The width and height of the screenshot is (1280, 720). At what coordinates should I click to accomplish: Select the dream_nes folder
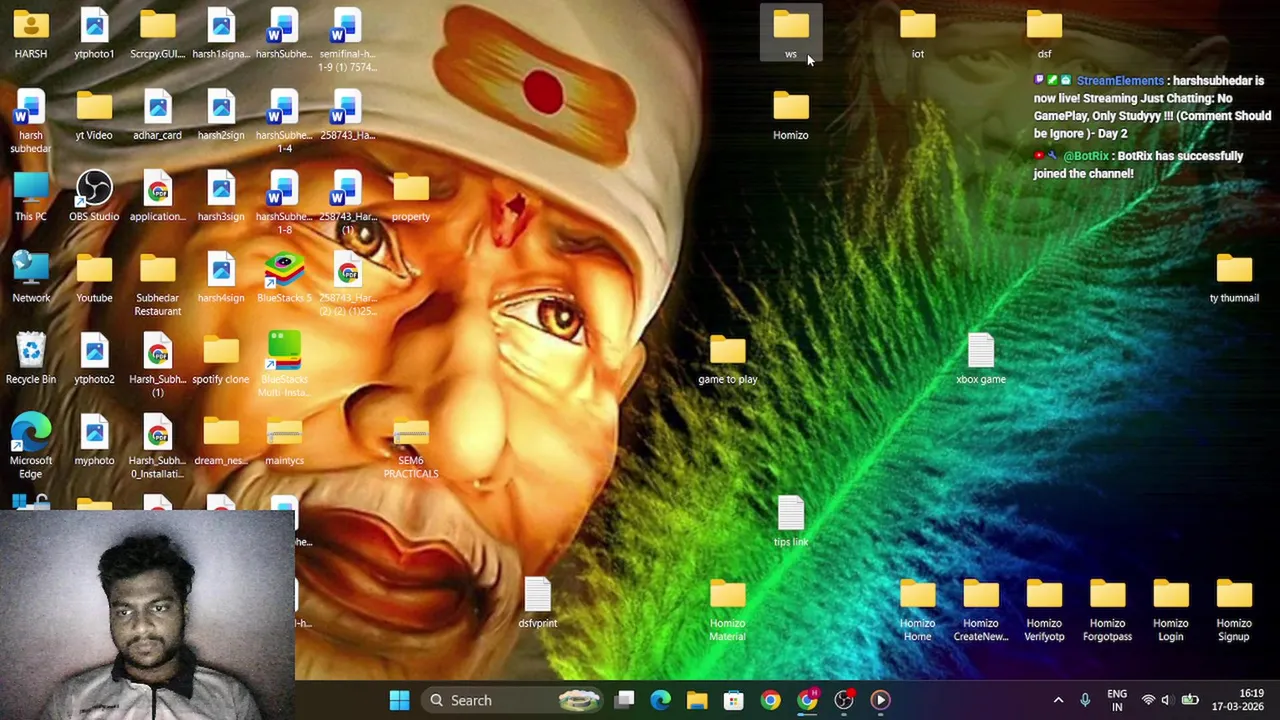tap(221, 440)
